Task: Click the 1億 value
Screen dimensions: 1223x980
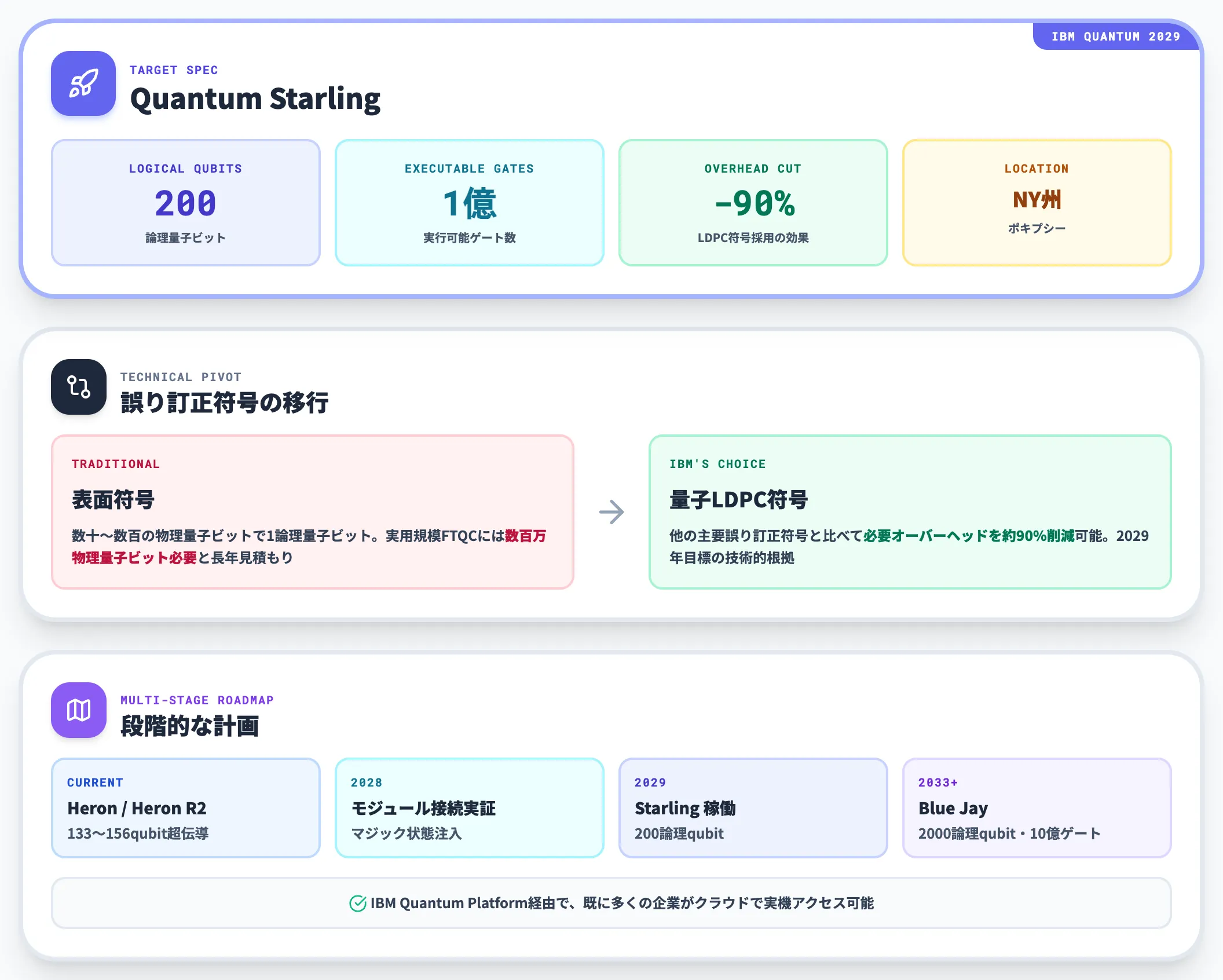Action: (470, 203)
